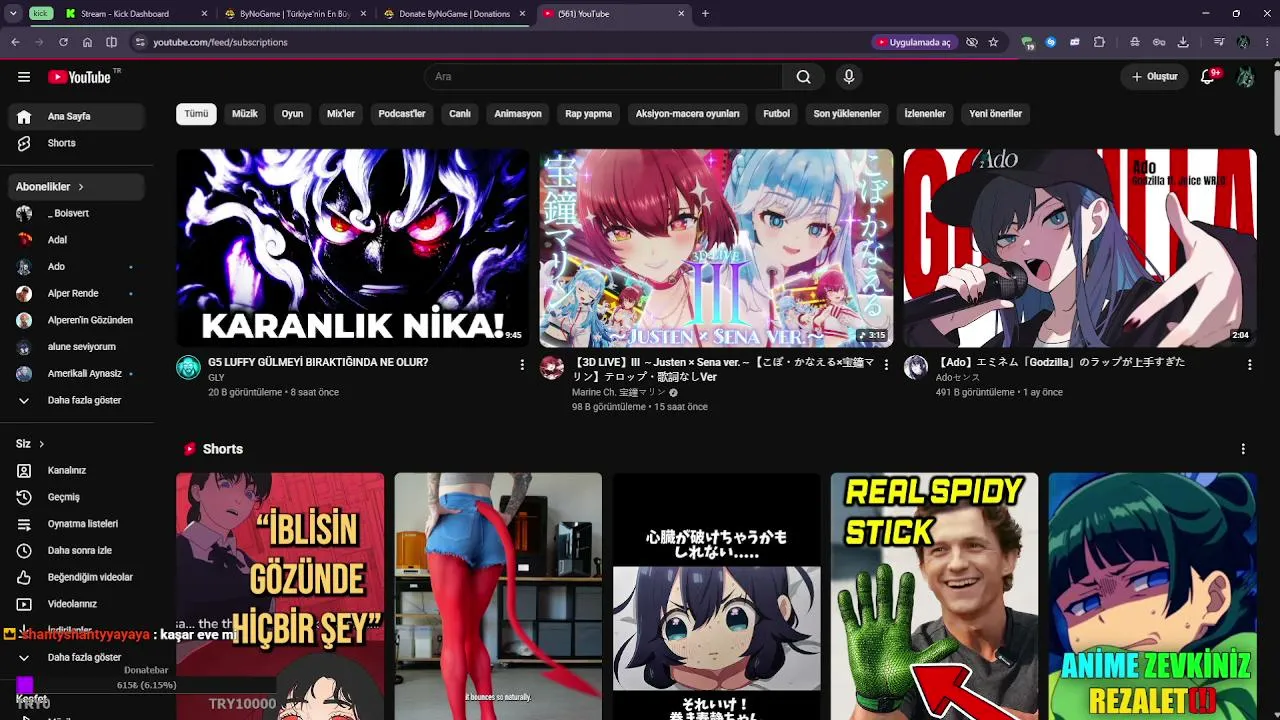Viewport: 1280px width, 720px height.
Task: Open options for the Ado Godzilla video
Action: pyautogui.click(x=1250, y=365)
